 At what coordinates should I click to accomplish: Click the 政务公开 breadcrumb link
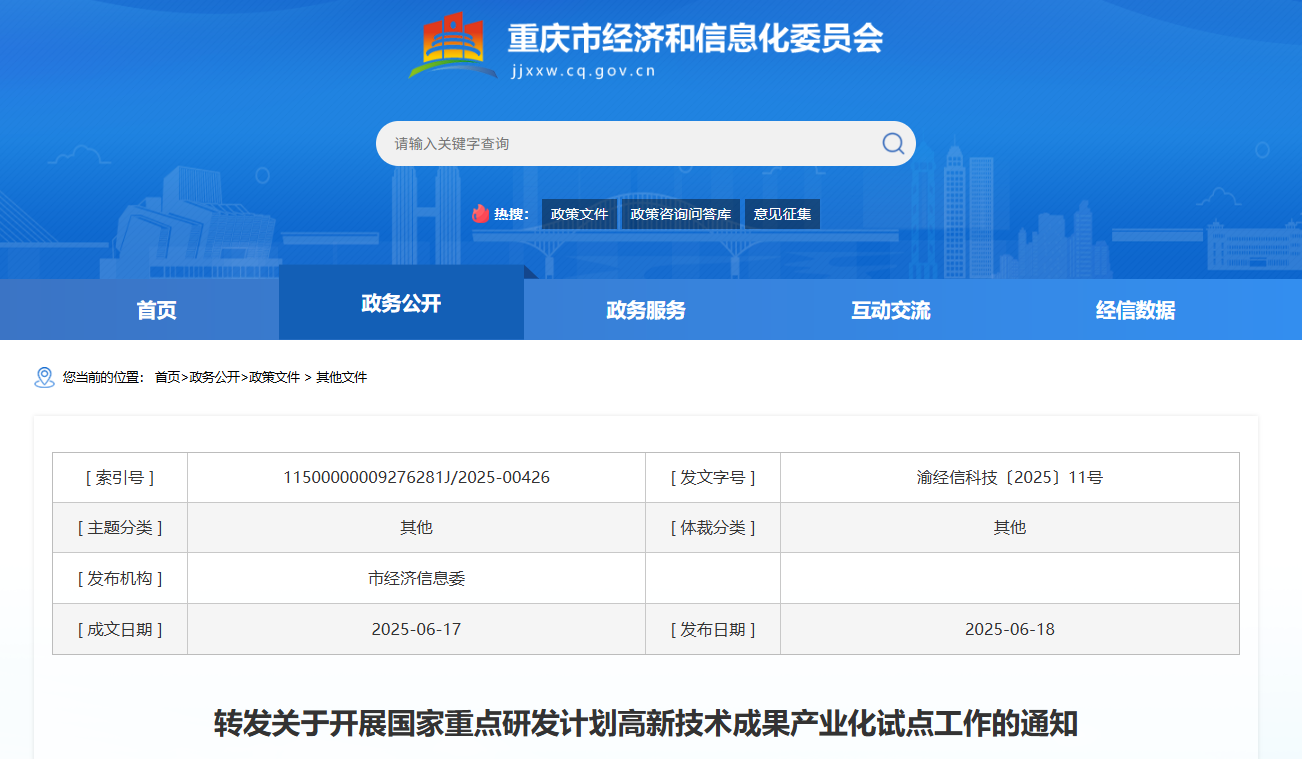click(214, 377)
